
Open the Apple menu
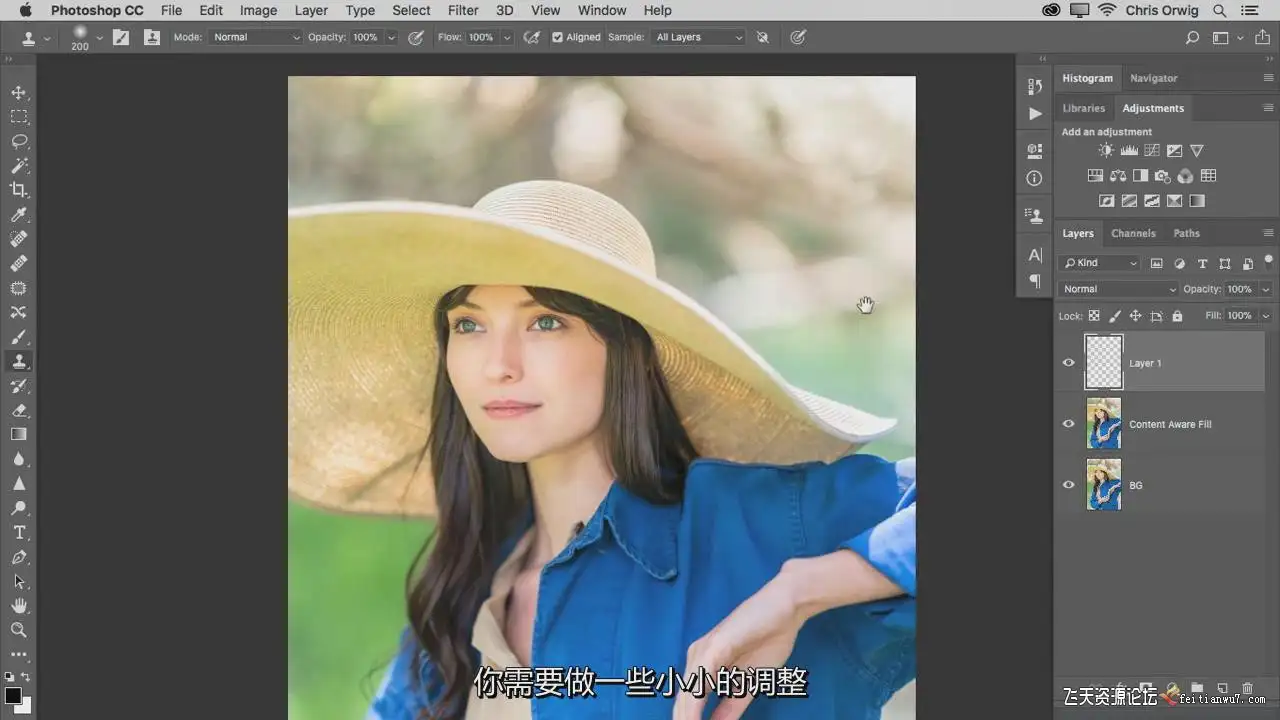click(x=26, y=10)
